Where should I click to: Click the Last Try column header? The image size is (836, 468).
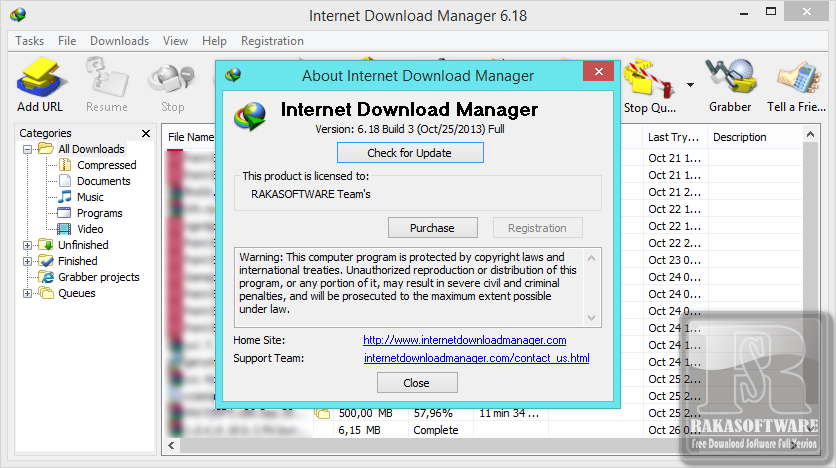point(674,137)
